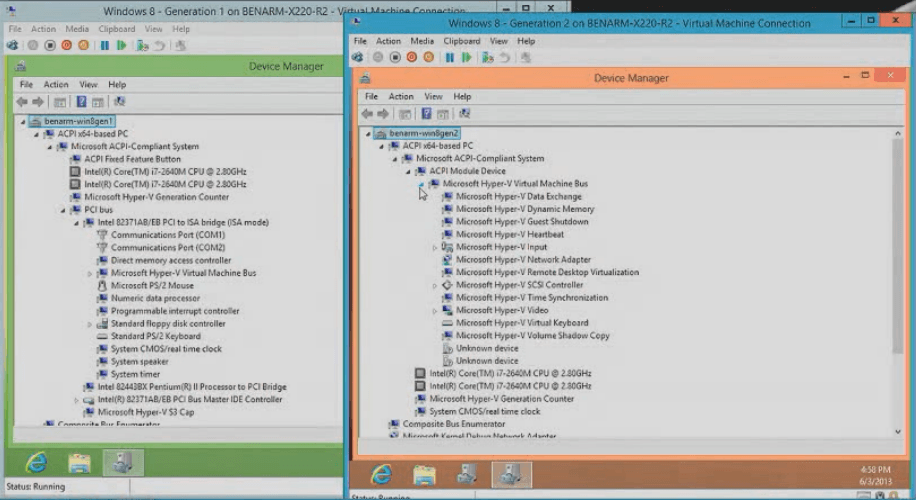Screen dimensions: 916x500
Task: Click the Back arrow in Gen 2 Device Manager toolbar
Action: (x=367, y=113)
